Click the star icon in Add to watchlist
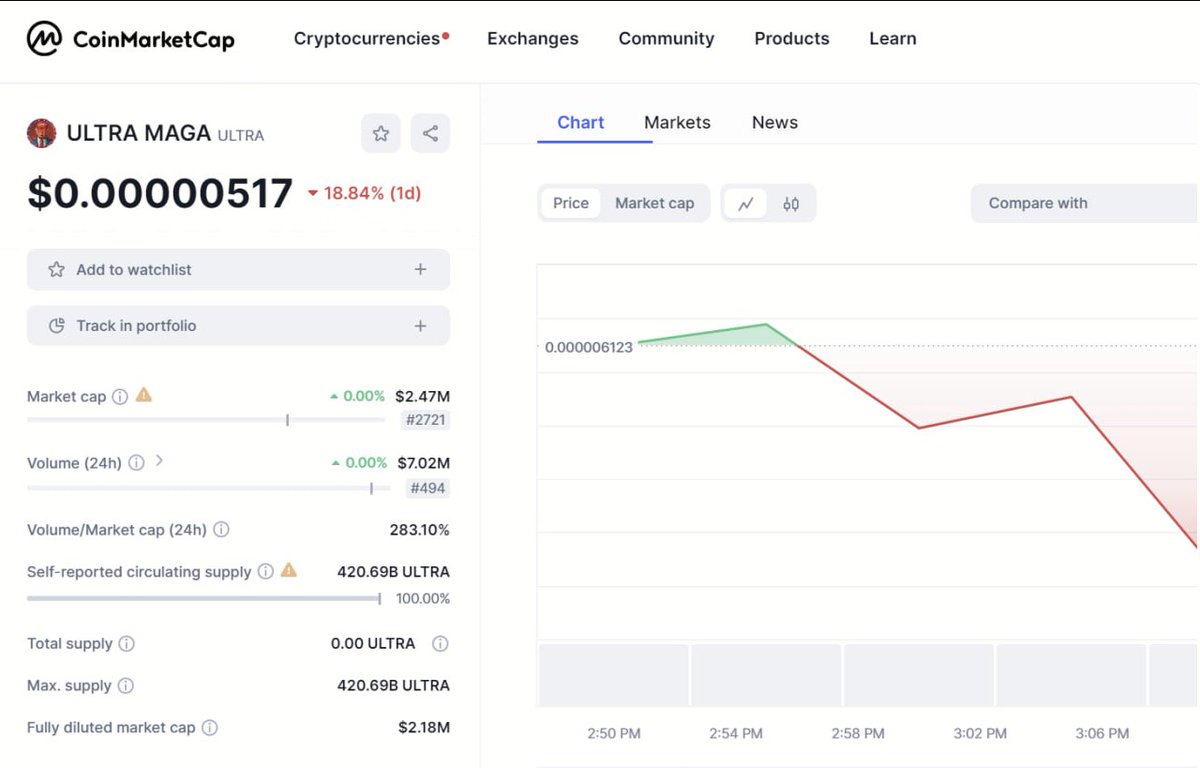 57,270
